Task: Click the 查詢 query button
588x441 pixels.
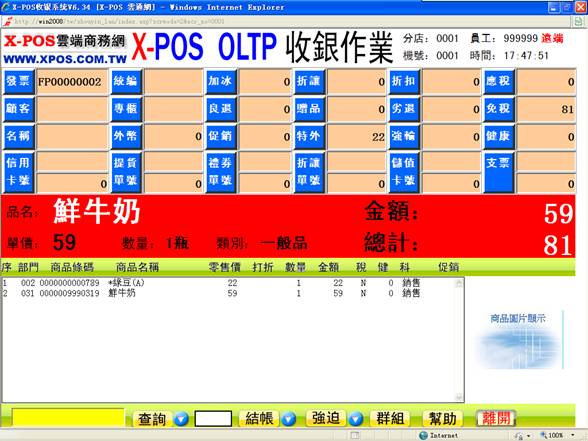Action: click(x=152, y=418)
